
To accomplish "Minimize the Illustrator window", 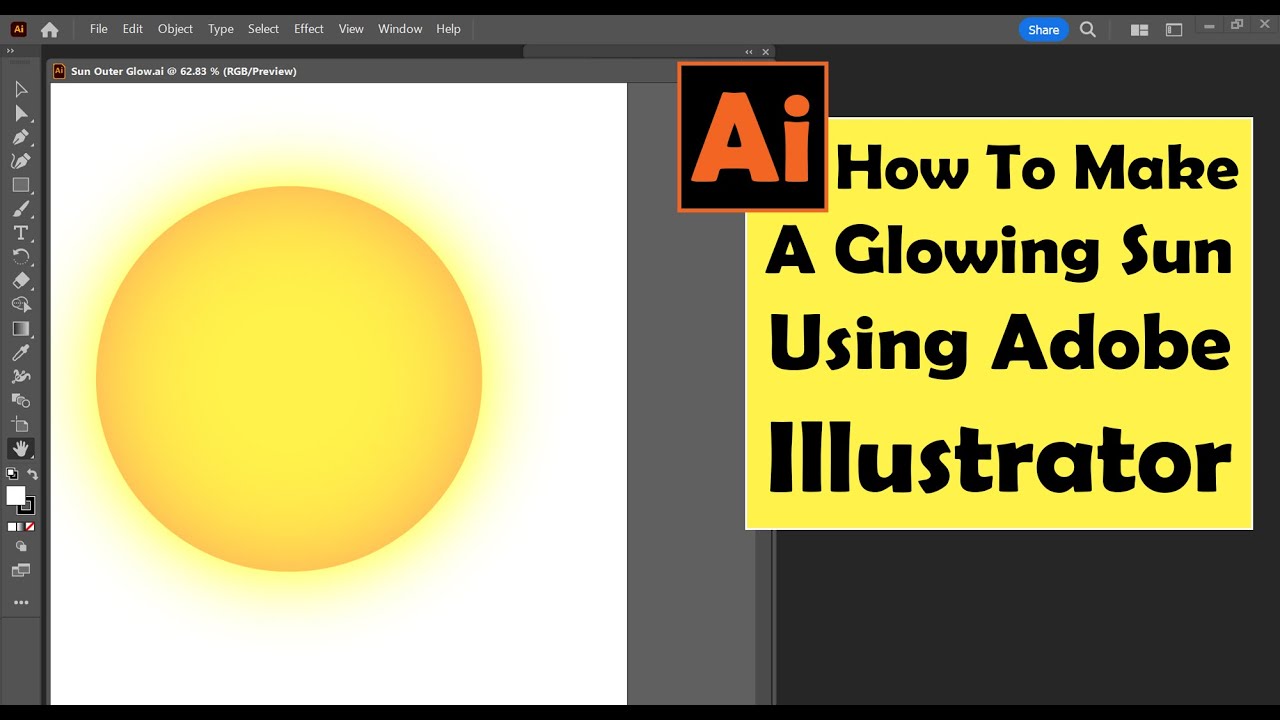I will point(1210,25).
